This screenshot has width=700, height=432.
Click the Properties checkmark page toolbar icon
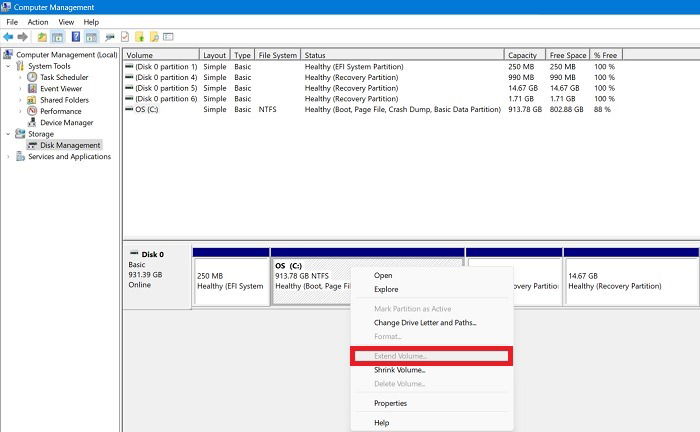pos(125,37)
